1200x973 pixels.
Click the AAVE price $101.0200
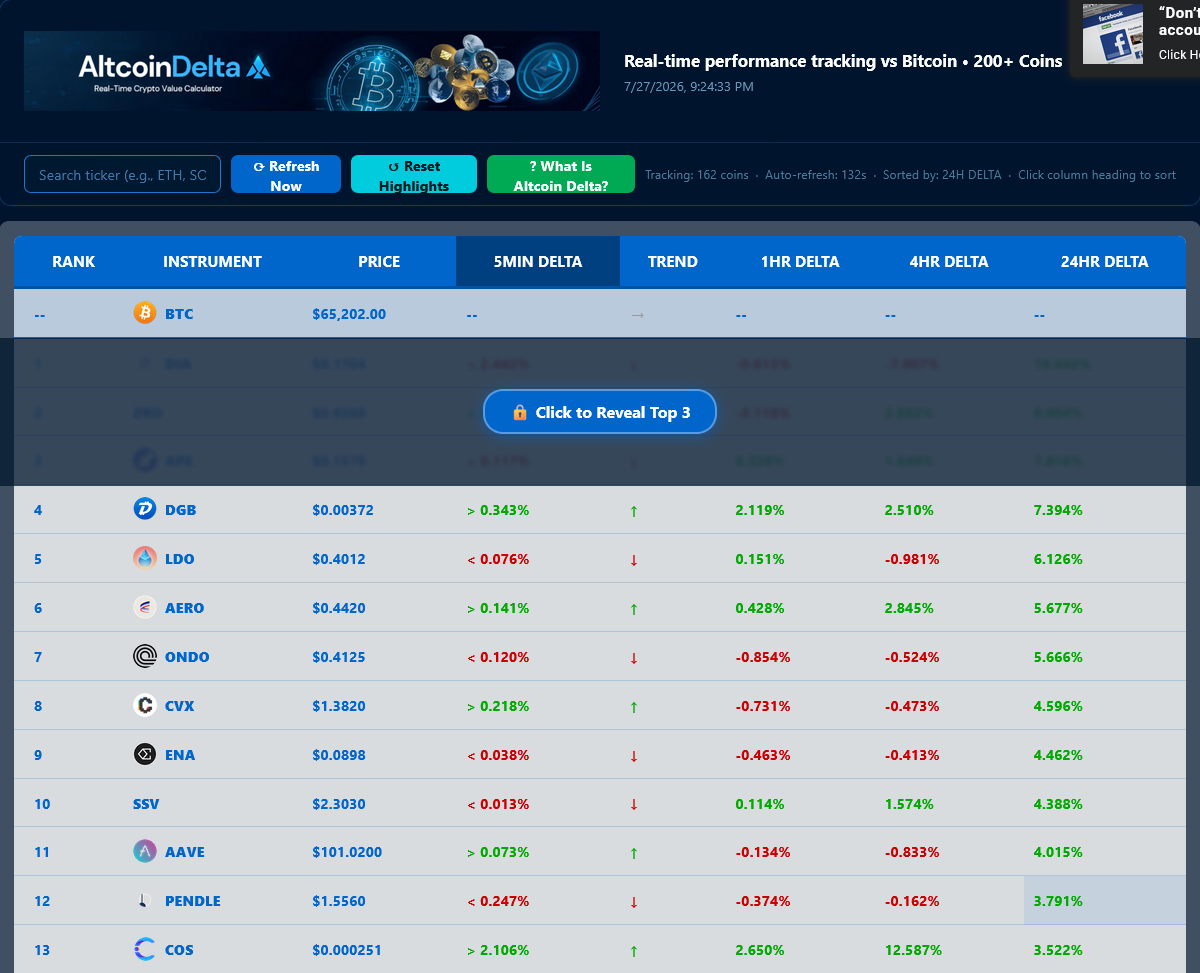tap(347, 852)
